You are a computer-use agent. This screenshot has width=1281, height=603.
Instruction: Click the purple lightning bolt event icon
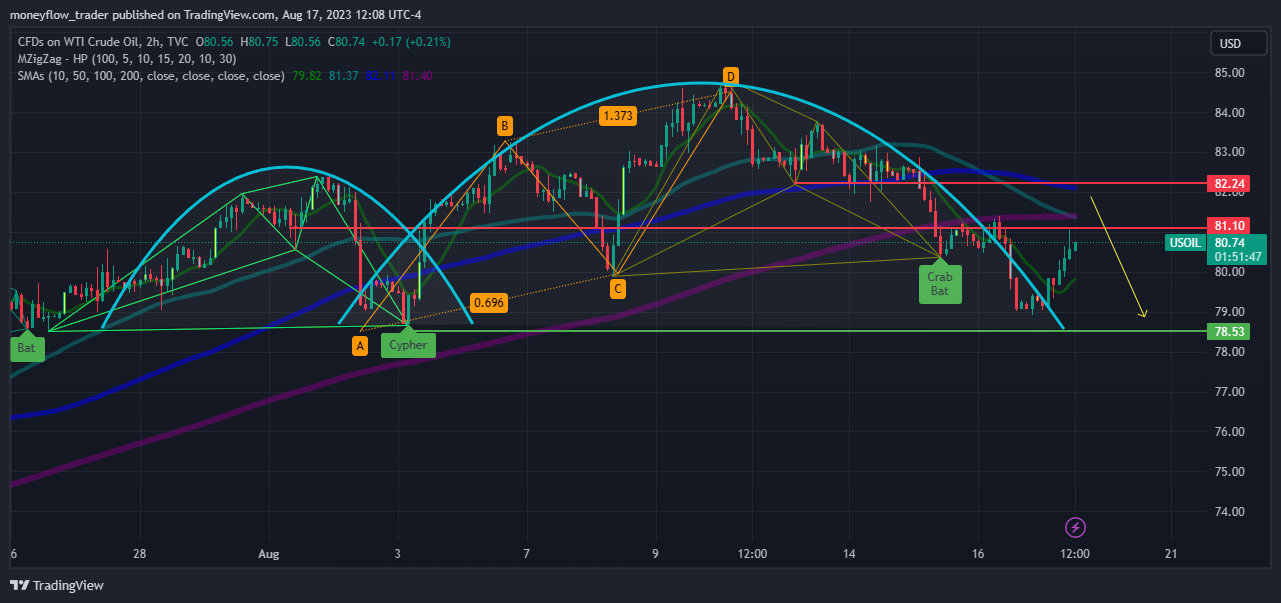click(x=1075, y=526)
